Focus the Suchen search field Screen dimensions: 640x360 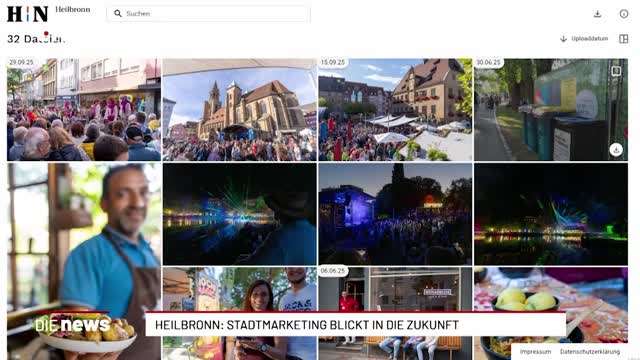click(208, 13)
